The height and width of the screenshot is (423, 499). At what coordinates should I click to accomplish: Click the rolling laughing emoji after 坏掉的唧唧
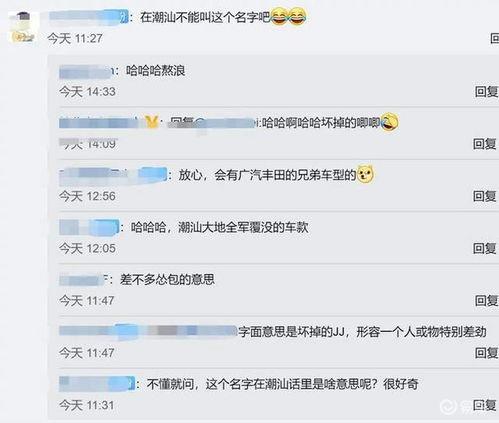(389, 122)
